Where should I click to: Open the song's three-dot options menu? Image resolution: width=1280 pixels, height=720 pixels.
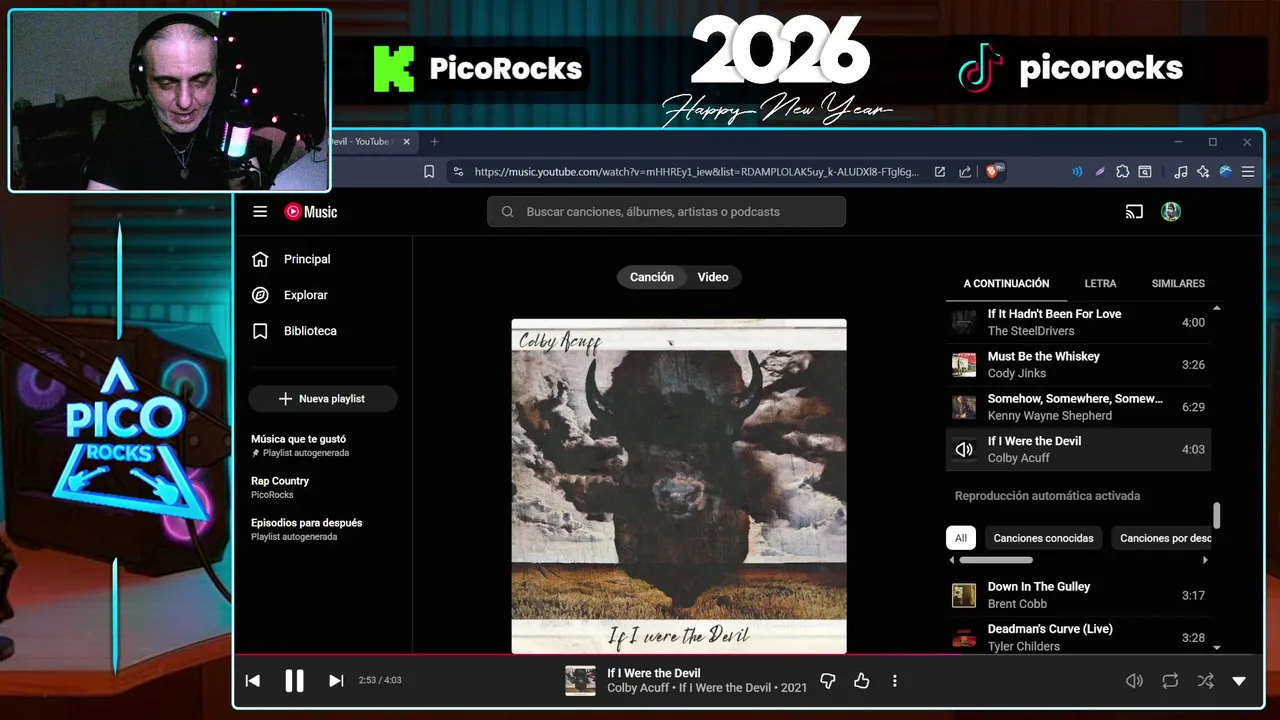click(x=894, y=681)
